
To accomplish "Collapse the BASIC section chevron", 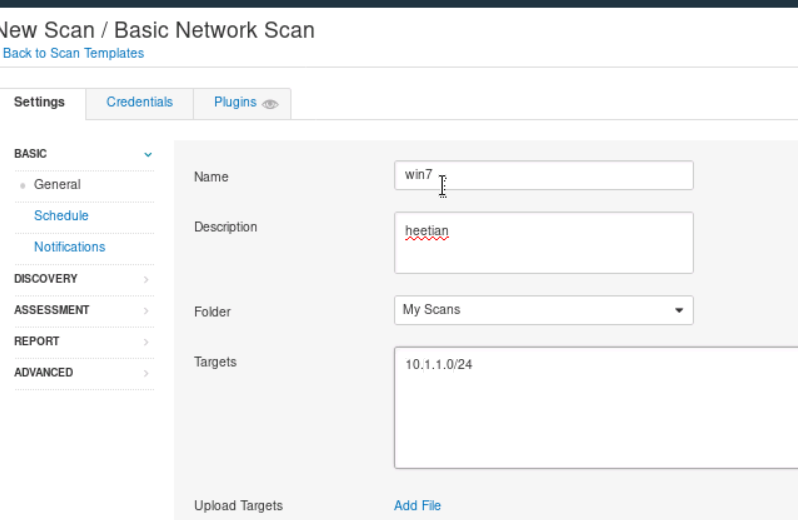I will click(x=148, y=154).
